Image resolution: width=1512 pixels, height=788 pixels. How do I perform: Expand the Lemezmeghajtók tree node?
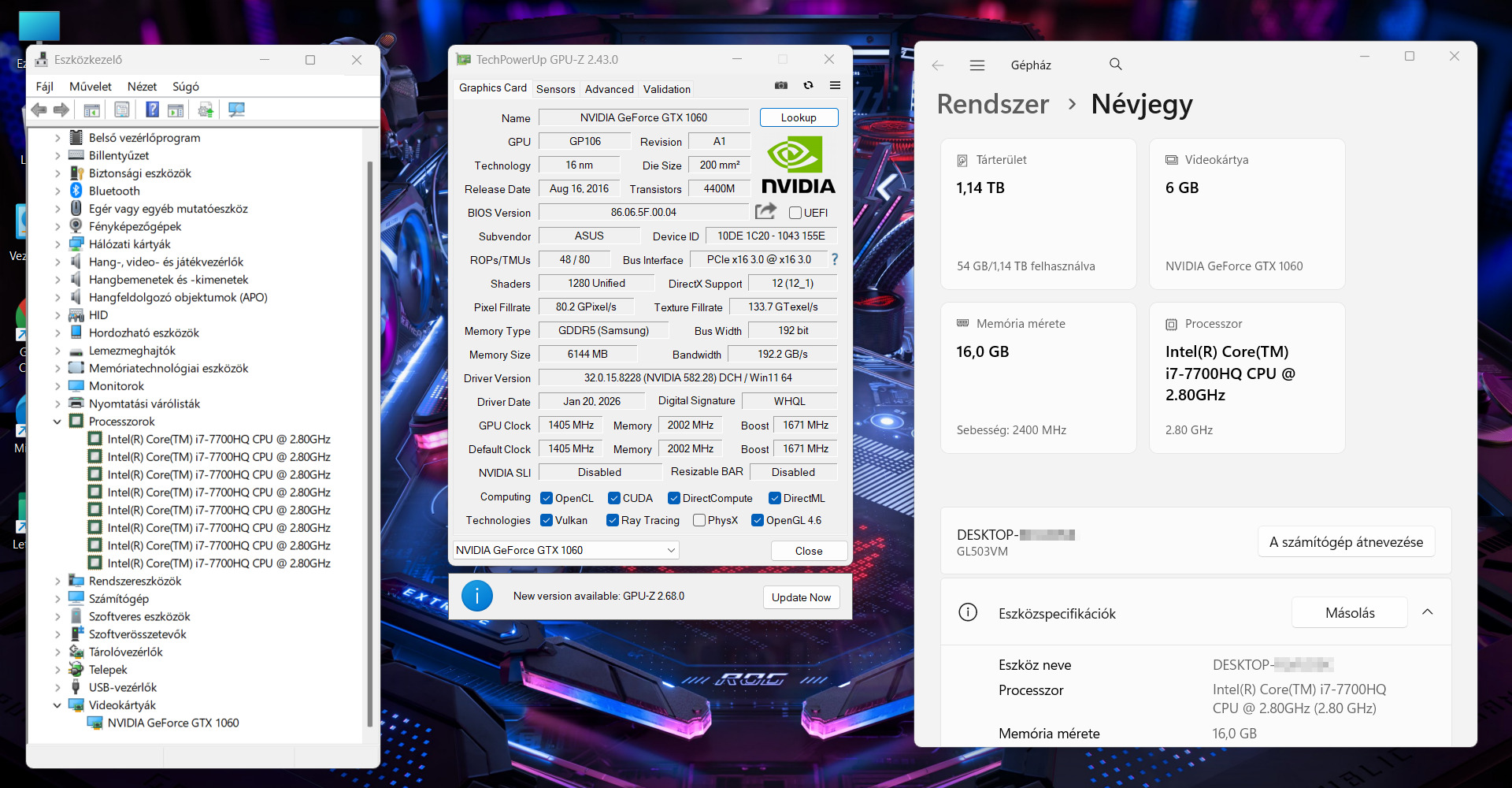(57, 351)
